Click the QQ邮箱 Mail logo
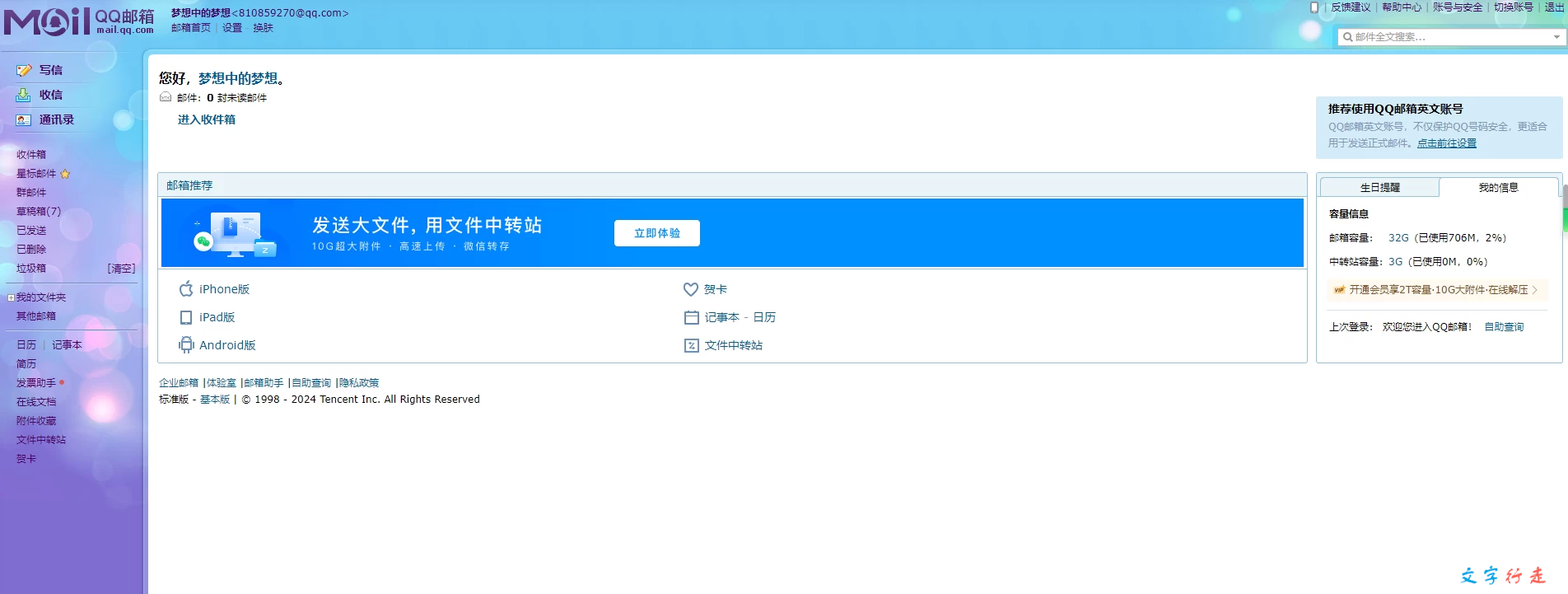The image size is (1568, 594). [79, 21]
